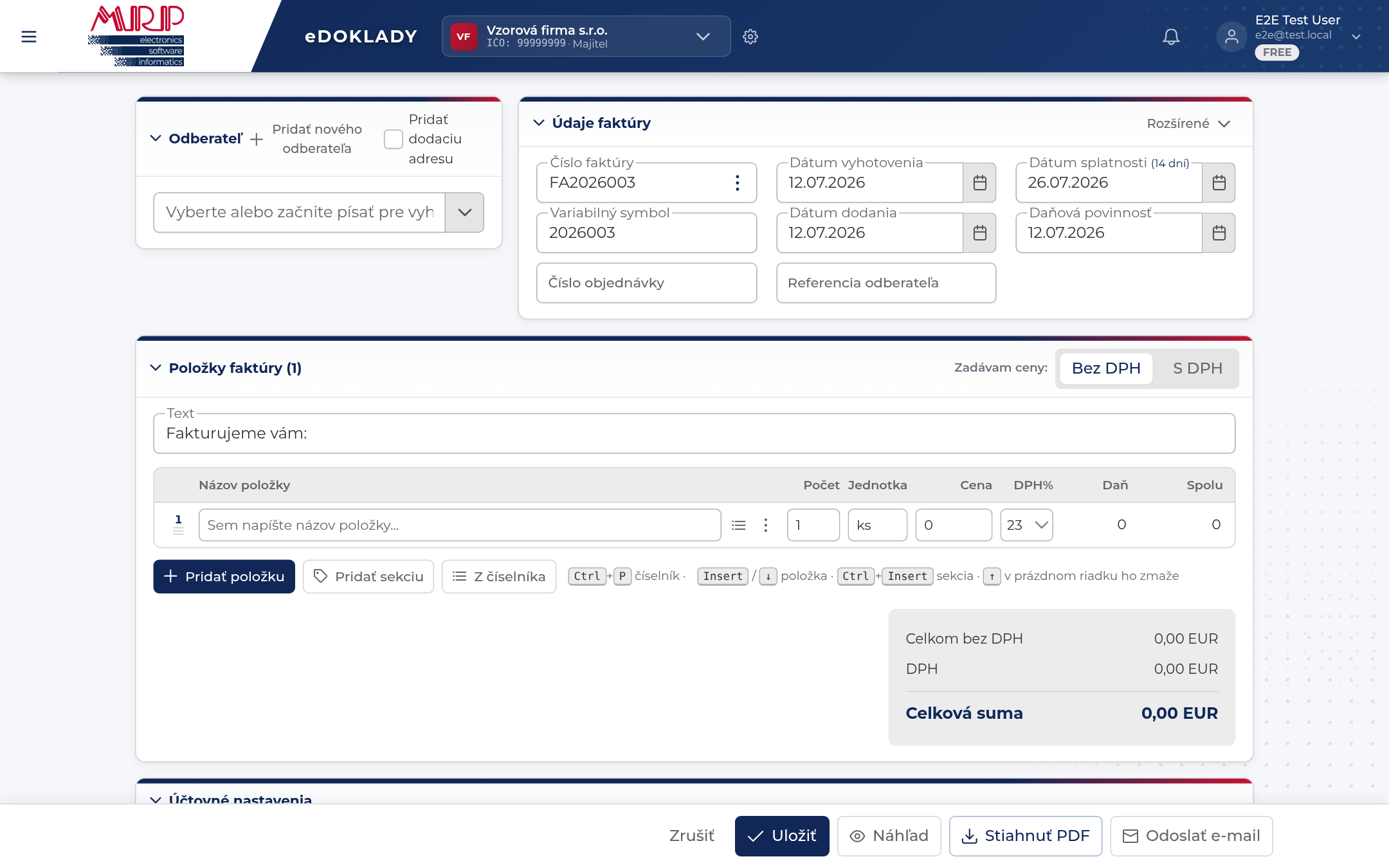Open item row three-dot menu
Viewport: 1389px width, 868px height.
point(765,525)
